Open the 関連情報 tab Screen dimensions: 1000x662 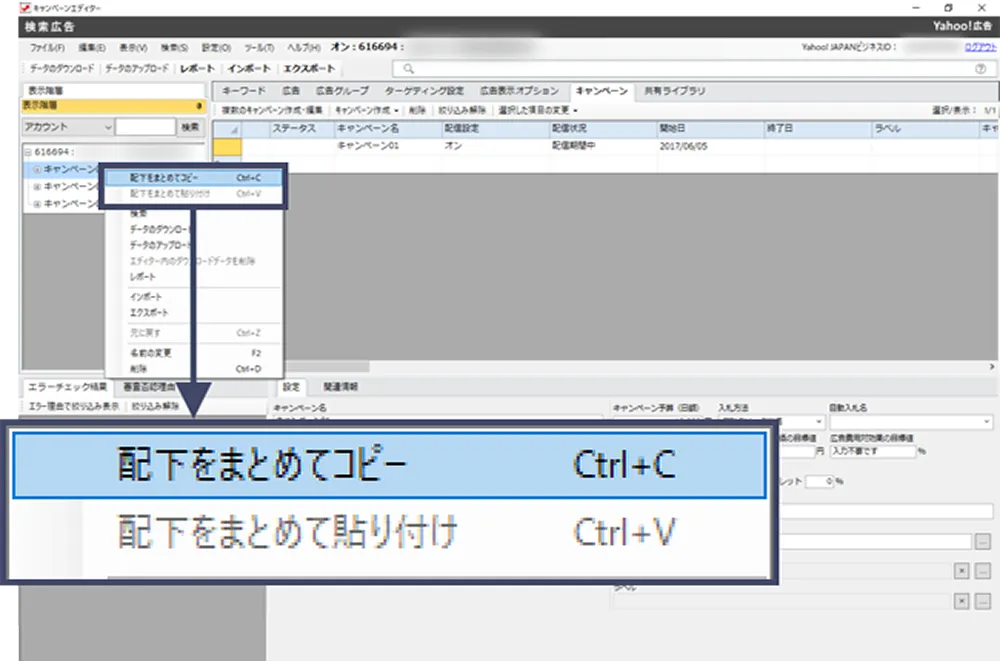[x=339, y=386]
